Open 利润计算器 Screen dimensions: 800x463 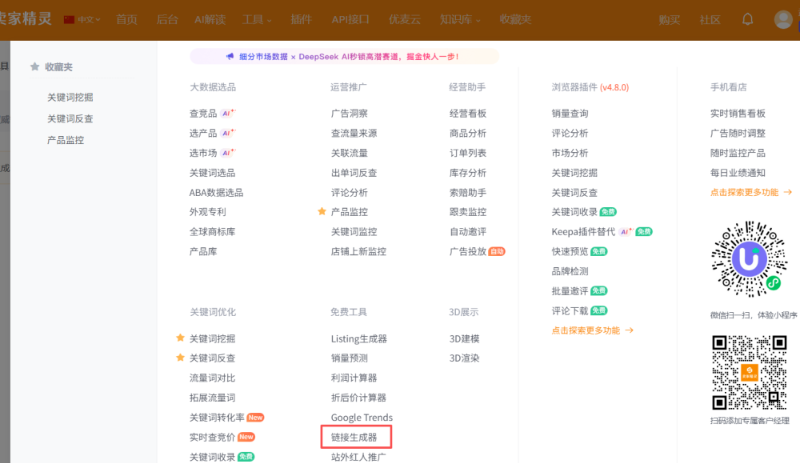click(354, 378)
